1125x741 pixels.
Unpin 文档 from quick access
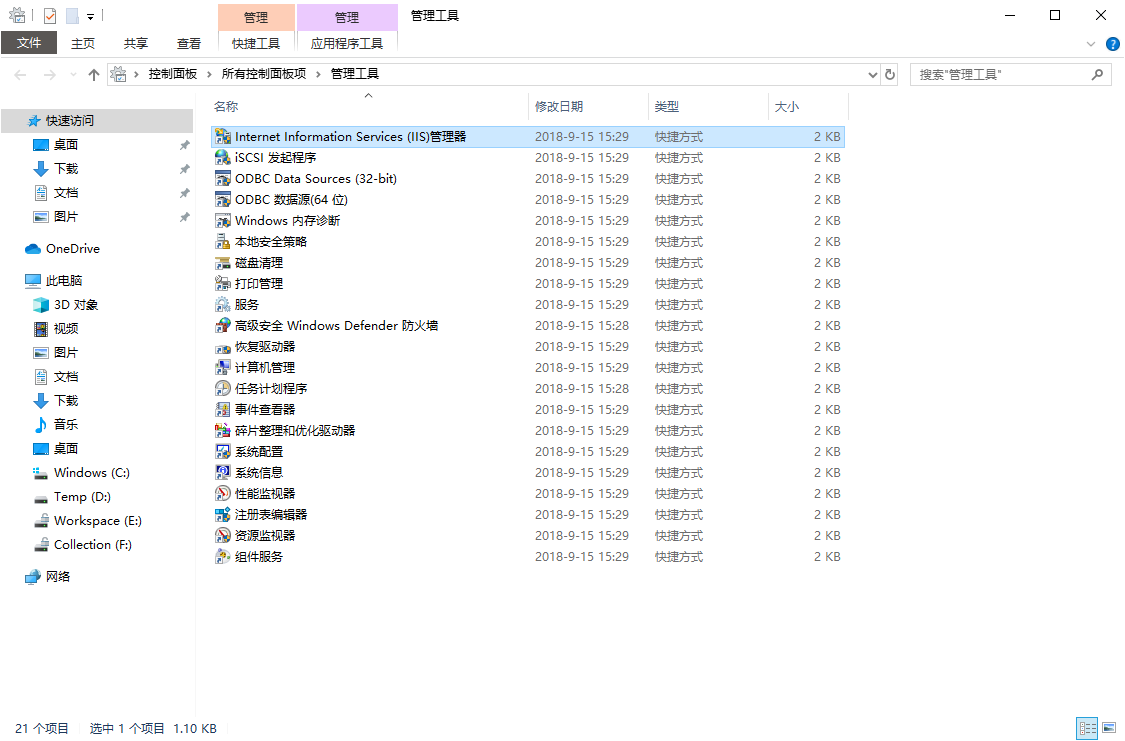coord(184,193)
